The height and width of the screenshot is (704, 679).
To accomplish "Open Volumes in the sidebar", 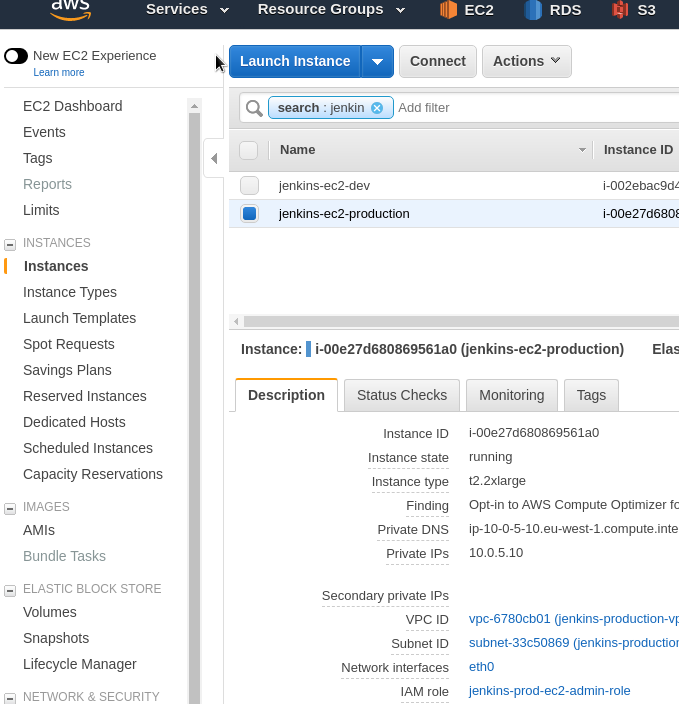I will tap(49, 612).
